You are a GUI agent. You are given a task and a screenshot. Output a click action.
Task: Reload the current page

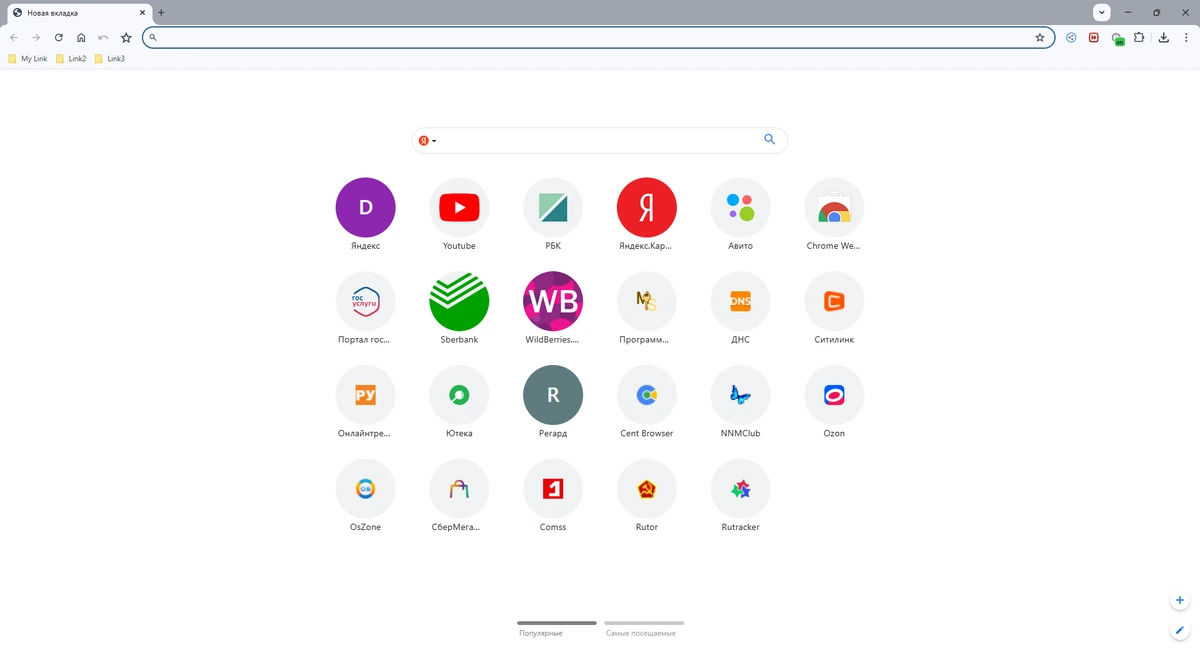coord(59,38)
